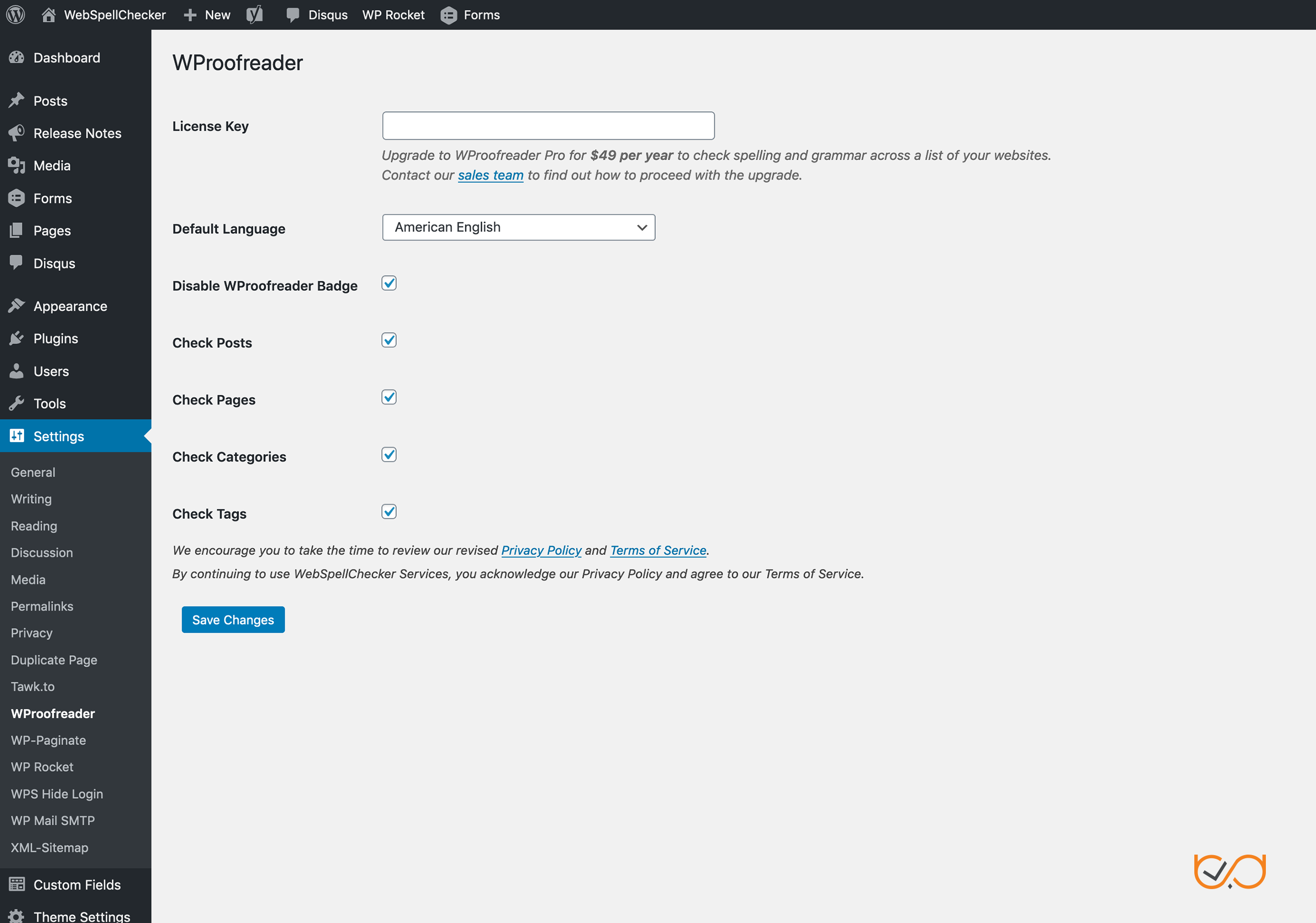Click the Disqus sidebar bubble icon
1316x923 pixels.
tap(17, 263)
